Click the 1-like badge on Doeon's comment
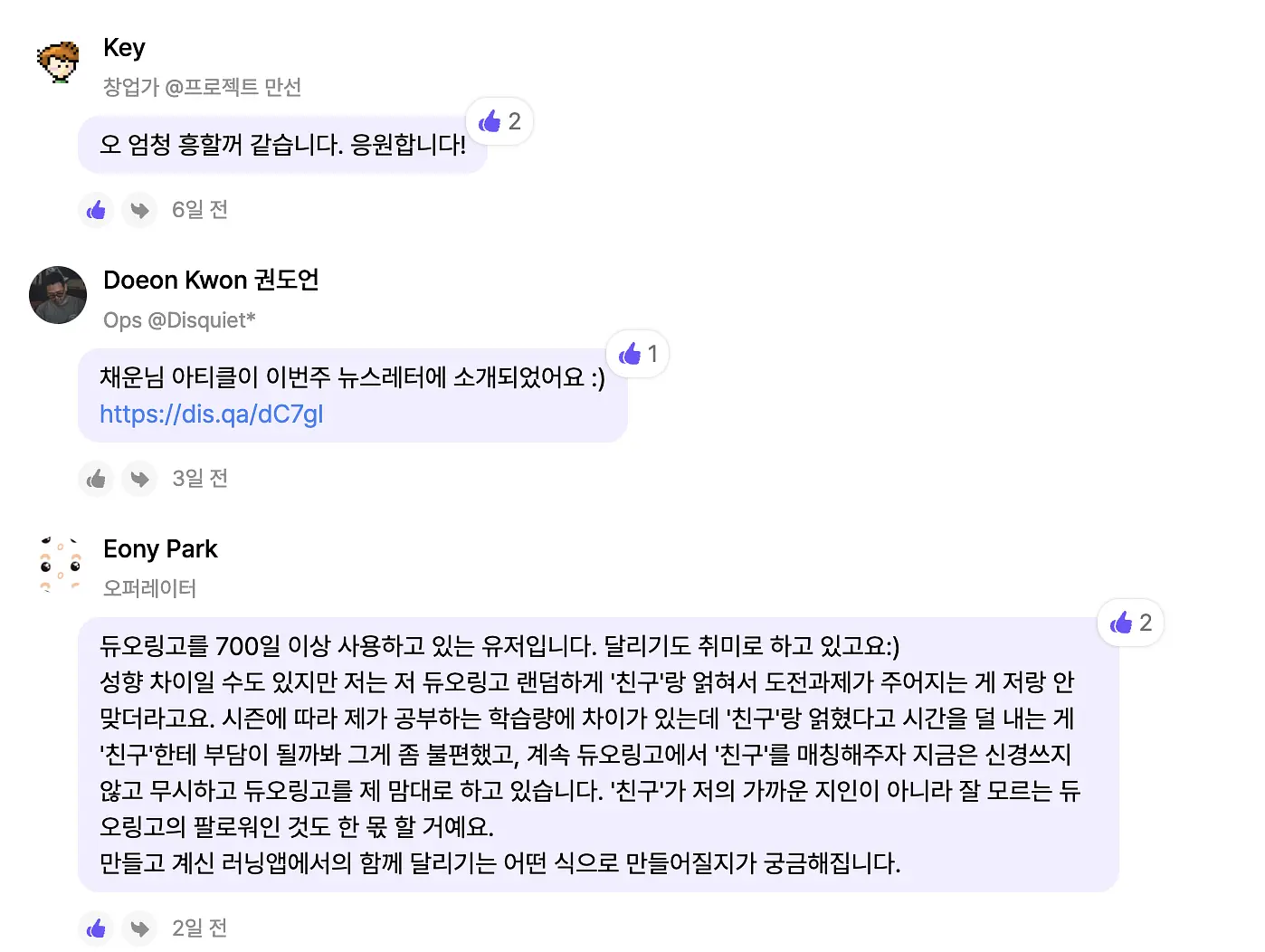Image resolution: width=1265 pixels, height=952 pixels. (638, 354)
